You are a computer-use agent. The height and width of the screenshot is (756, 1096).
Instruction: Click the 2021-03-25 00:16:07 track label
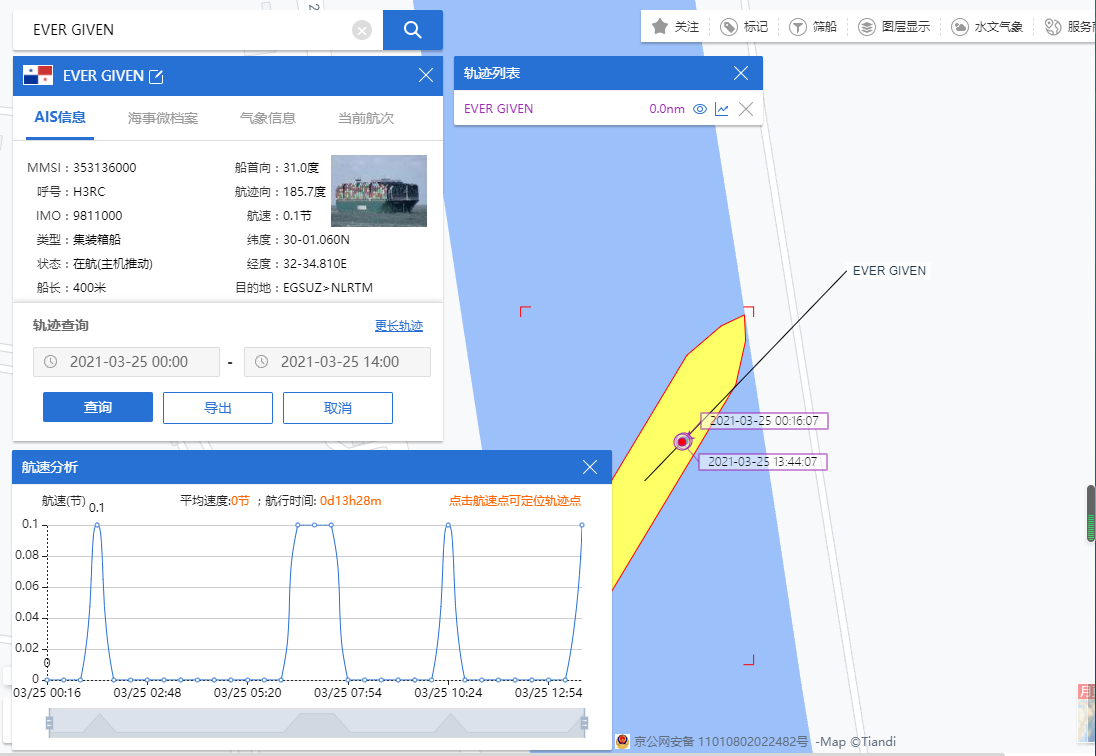764,421
